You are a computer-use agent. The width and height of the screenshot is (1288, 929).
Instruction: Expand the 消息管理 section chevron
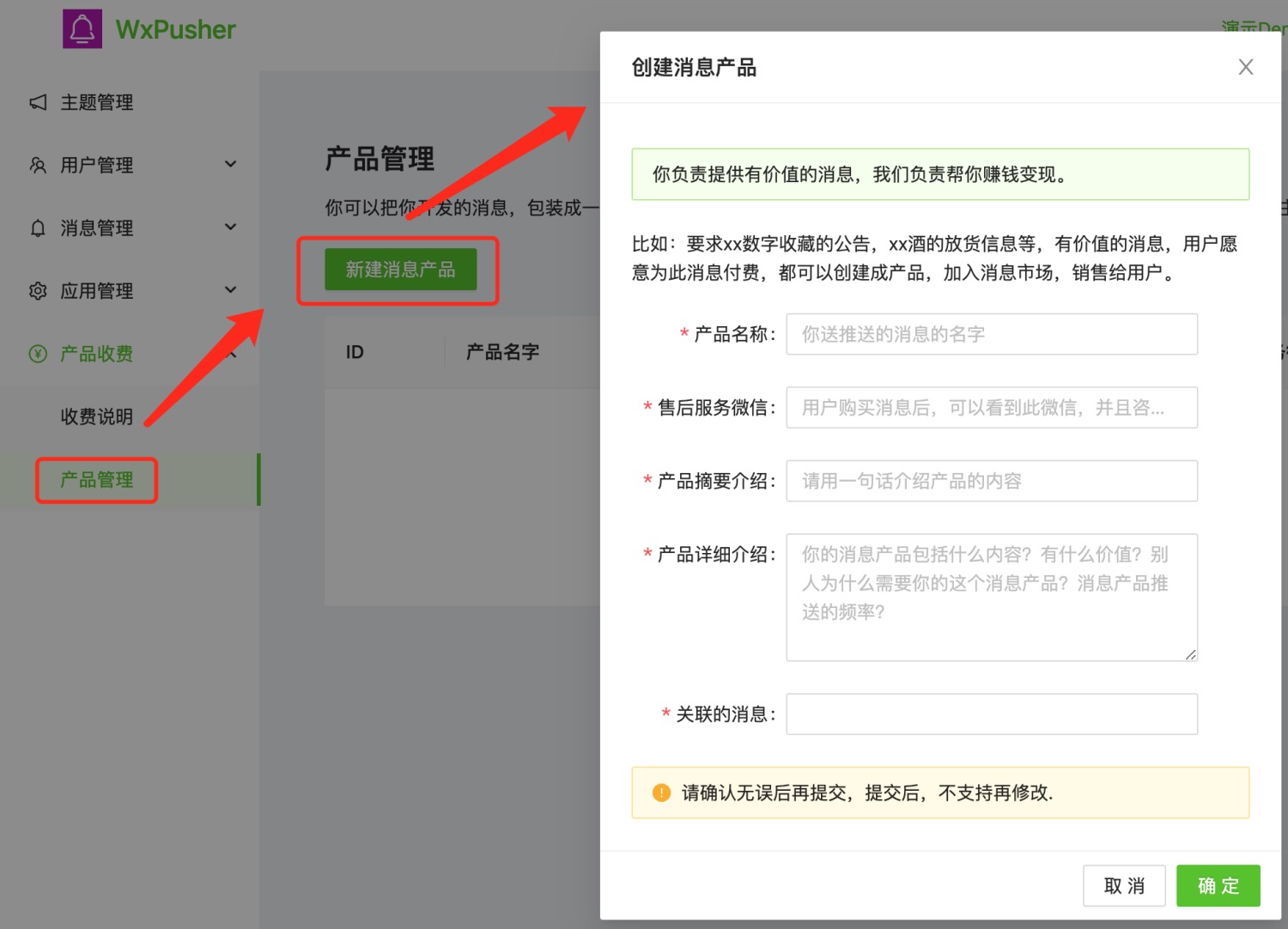coord(230,227)
